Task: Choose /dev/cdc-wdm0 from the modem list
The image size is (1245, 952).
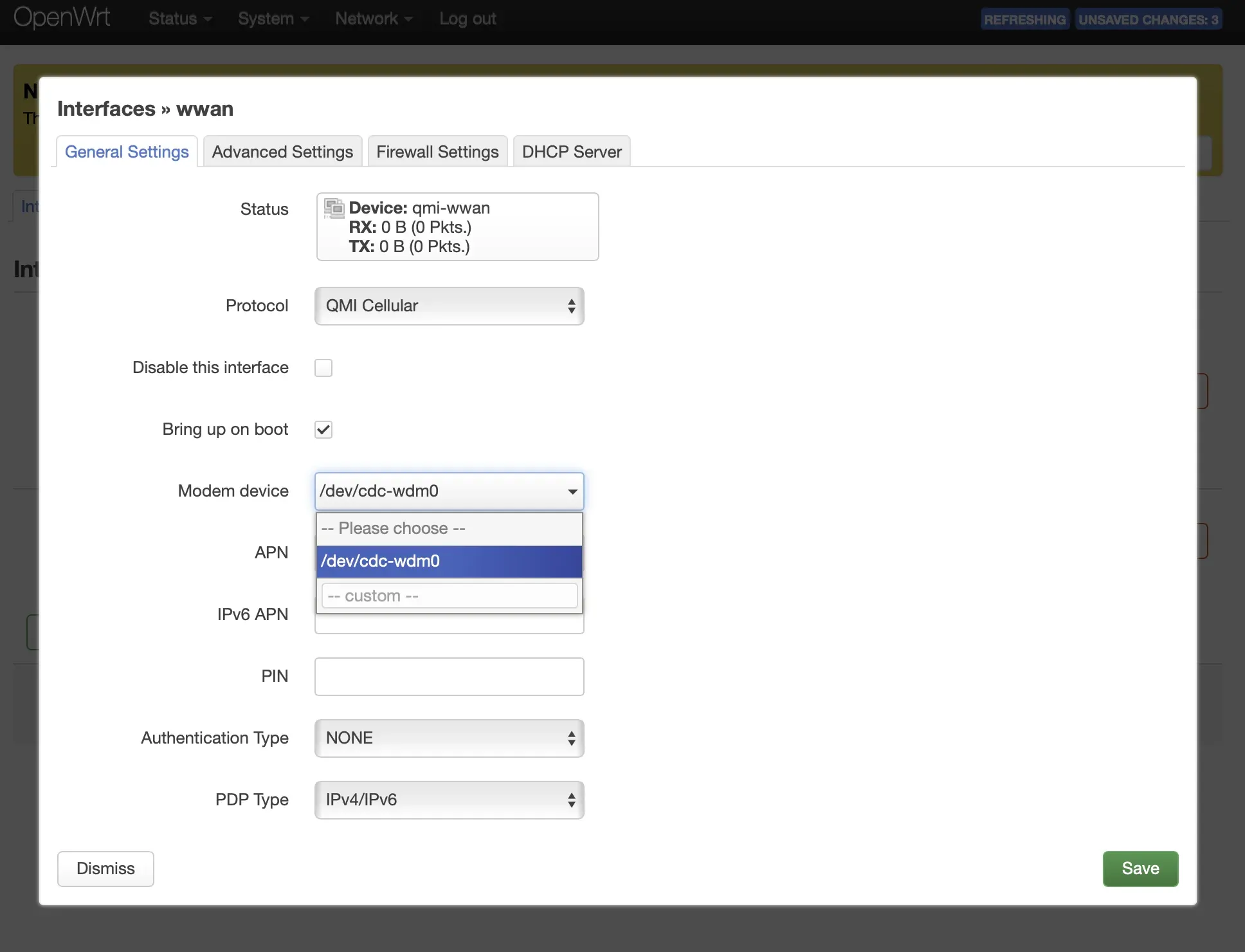Action: coord(449,562)
